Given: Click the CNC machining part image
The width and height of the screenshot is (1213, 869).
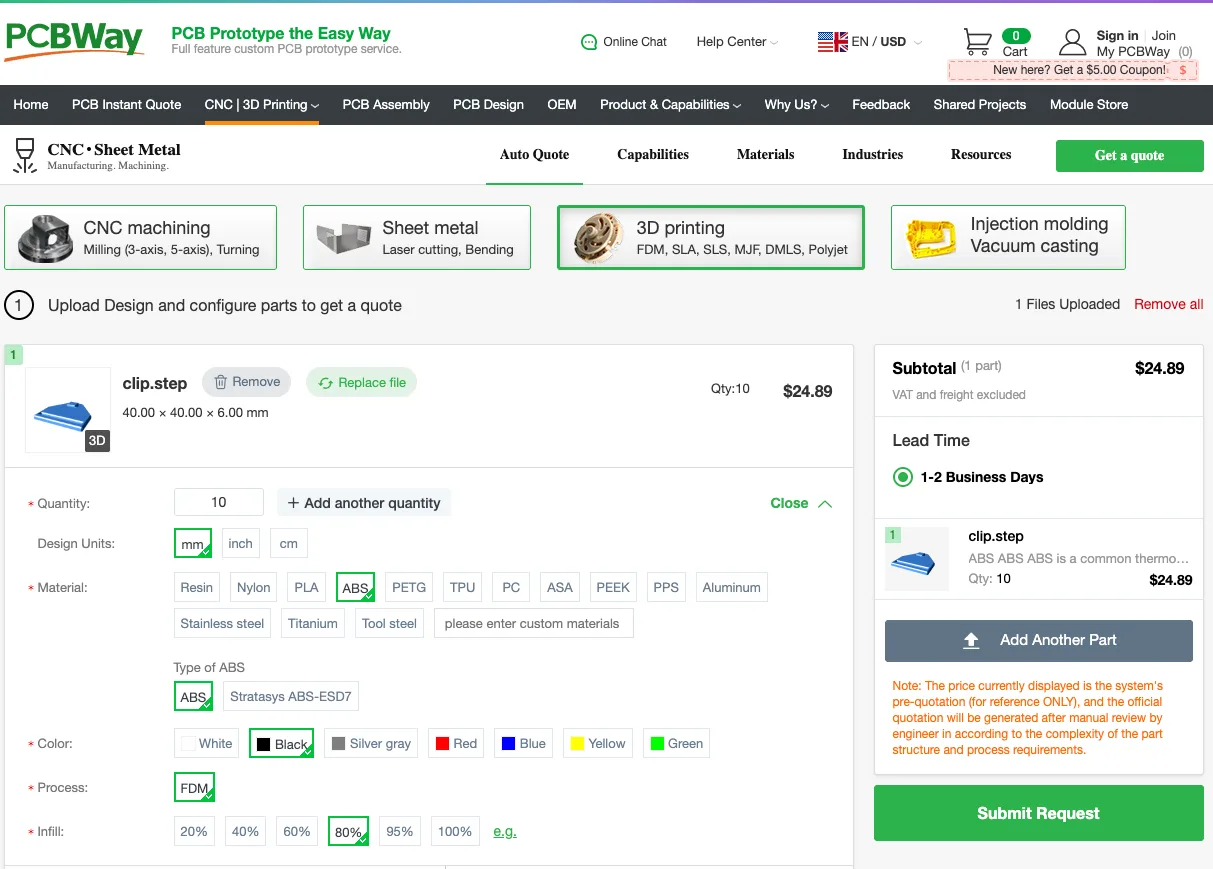Looking at the screenshot, I should (x=47, y=238).
